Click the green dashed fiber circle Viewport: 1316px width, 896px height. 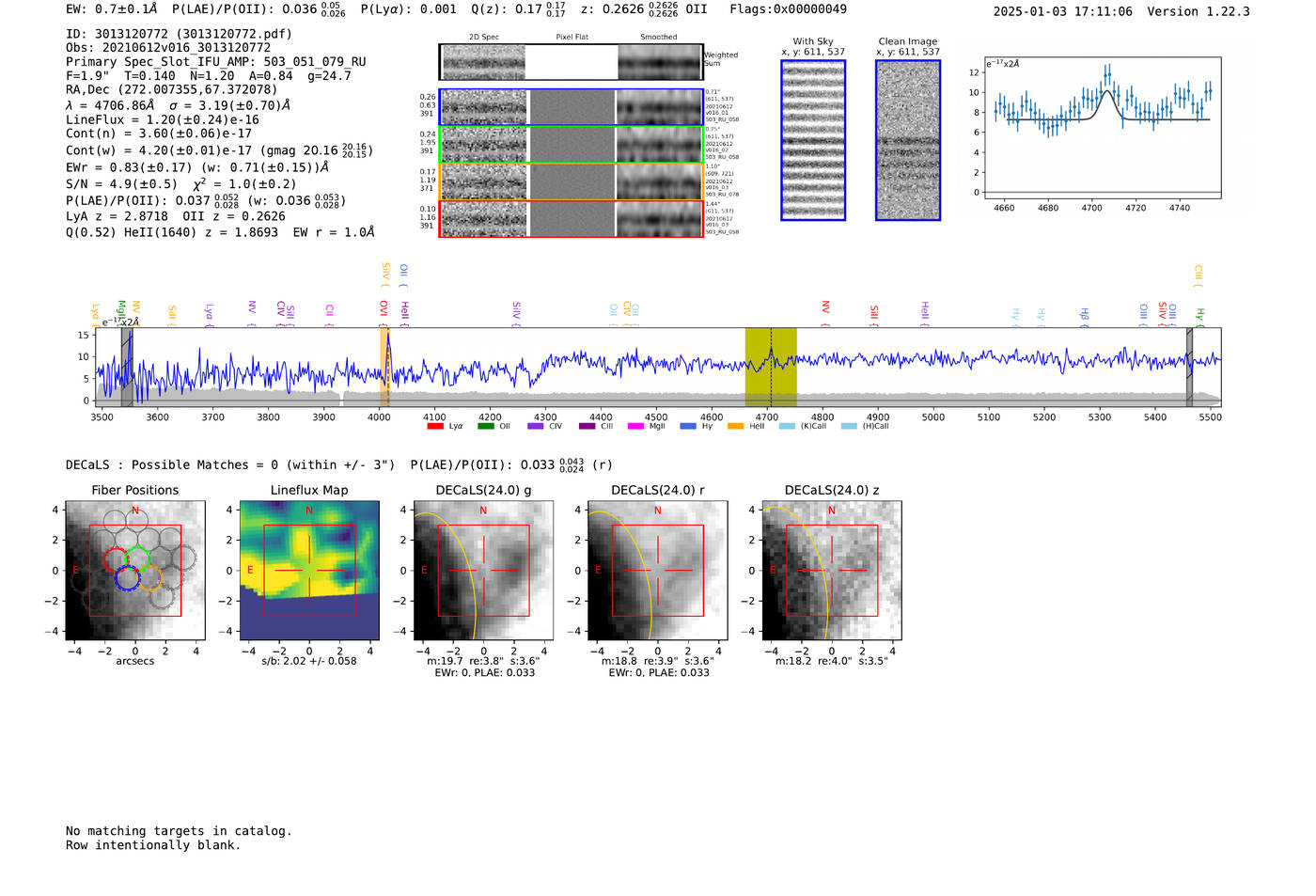(137, 558)
